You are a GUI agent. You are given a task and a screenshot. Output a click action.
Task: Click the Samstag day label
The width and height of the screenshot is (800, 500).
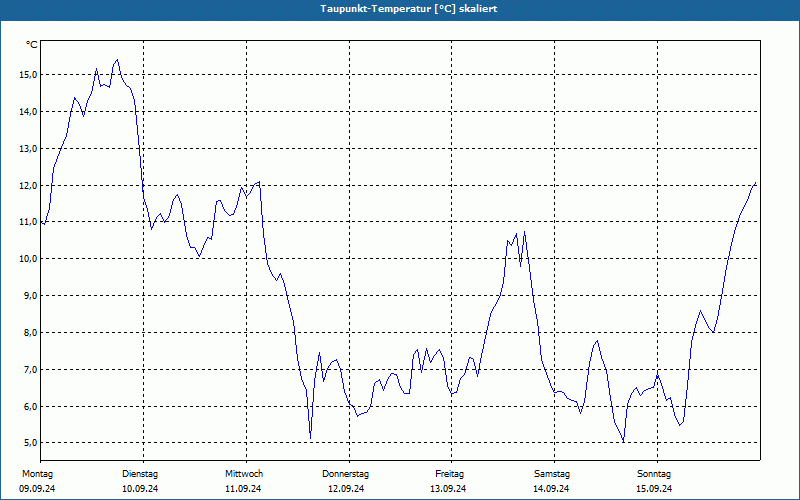[x=552, y=474]
